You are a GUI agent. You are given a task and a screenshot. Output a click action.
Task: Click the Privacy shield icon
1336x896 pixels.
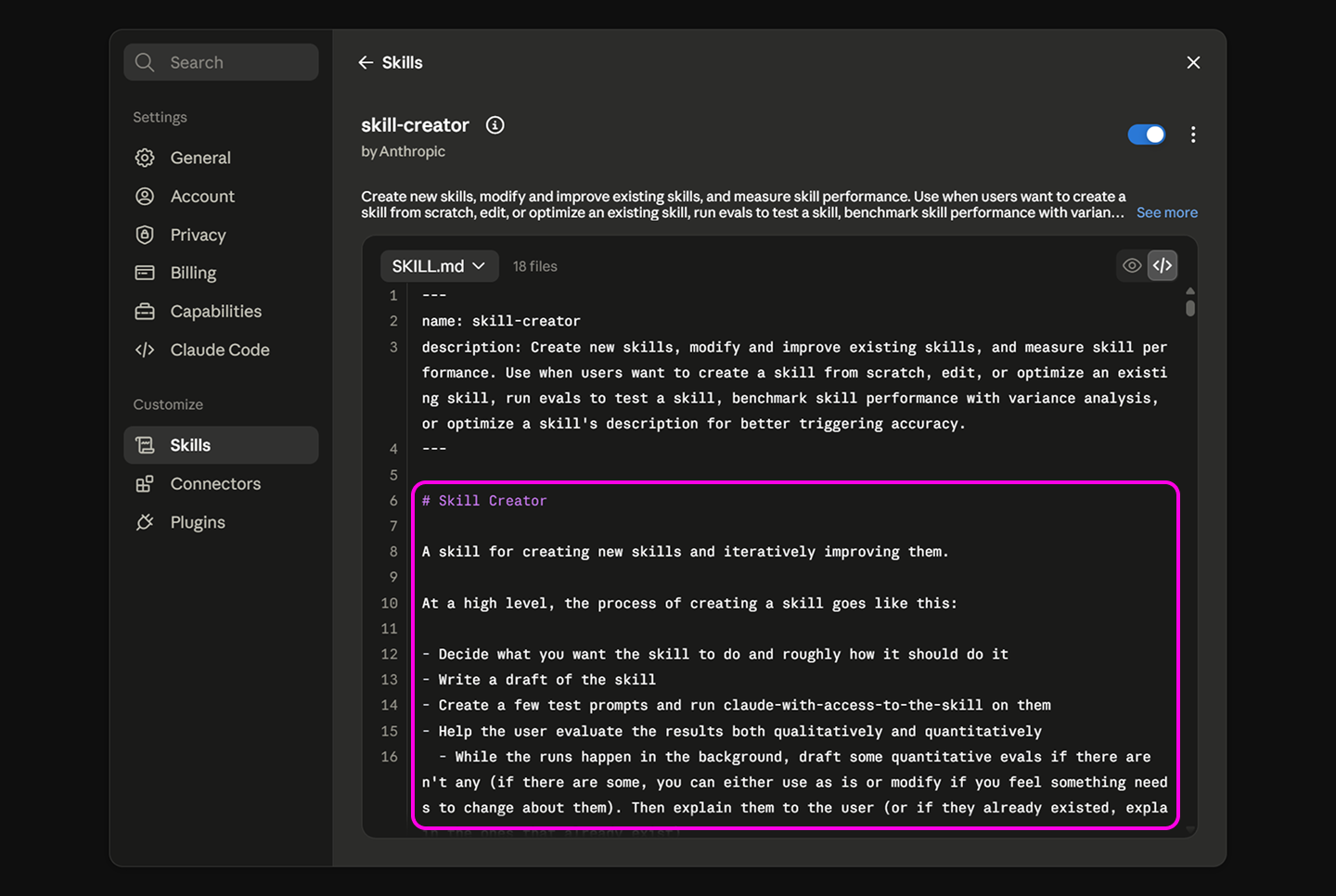pyautogui.click(x=145, y=235)
